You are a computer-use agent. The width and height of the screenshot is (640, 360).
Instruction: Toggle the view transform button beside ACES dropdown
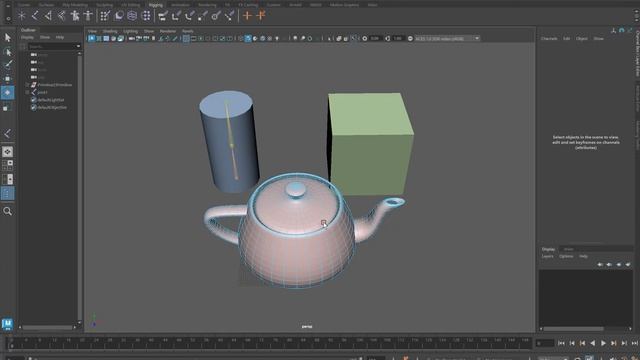pyautogui.click(x=410, y=38)
